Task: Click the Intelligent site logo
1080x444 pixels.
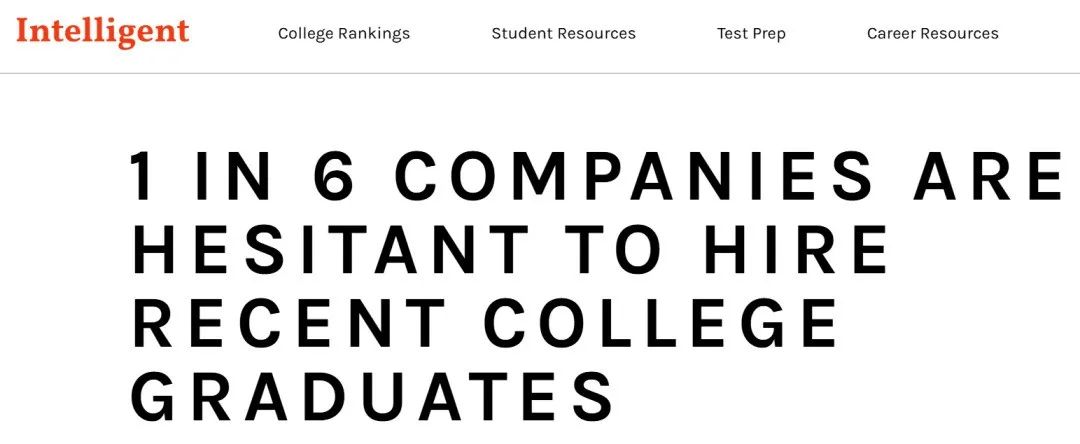Action: click(x=103, y=32)
